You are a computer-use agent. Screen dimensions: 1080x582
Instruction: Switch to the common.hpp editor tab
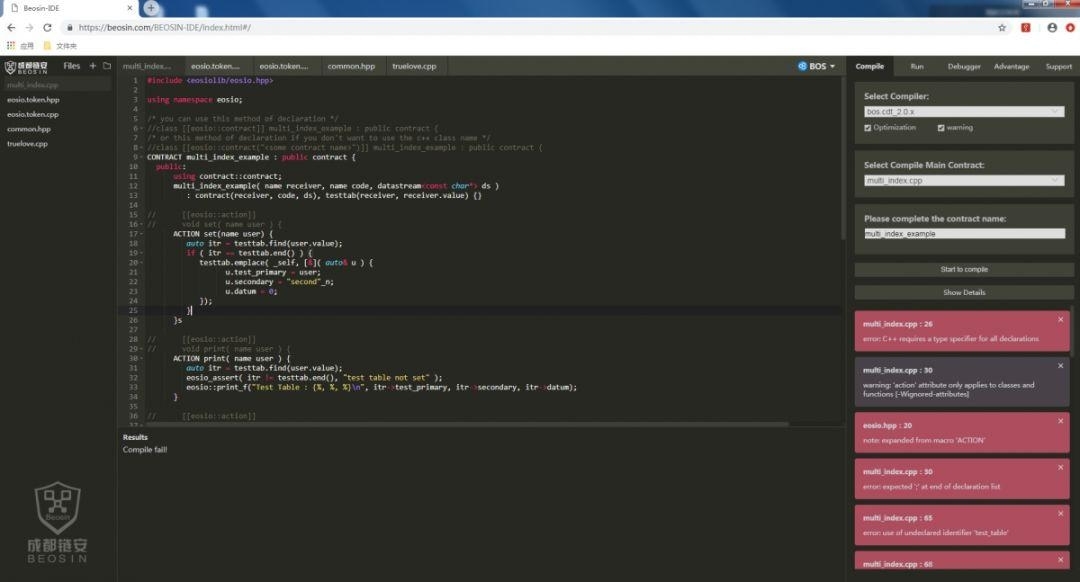(351, 66)
